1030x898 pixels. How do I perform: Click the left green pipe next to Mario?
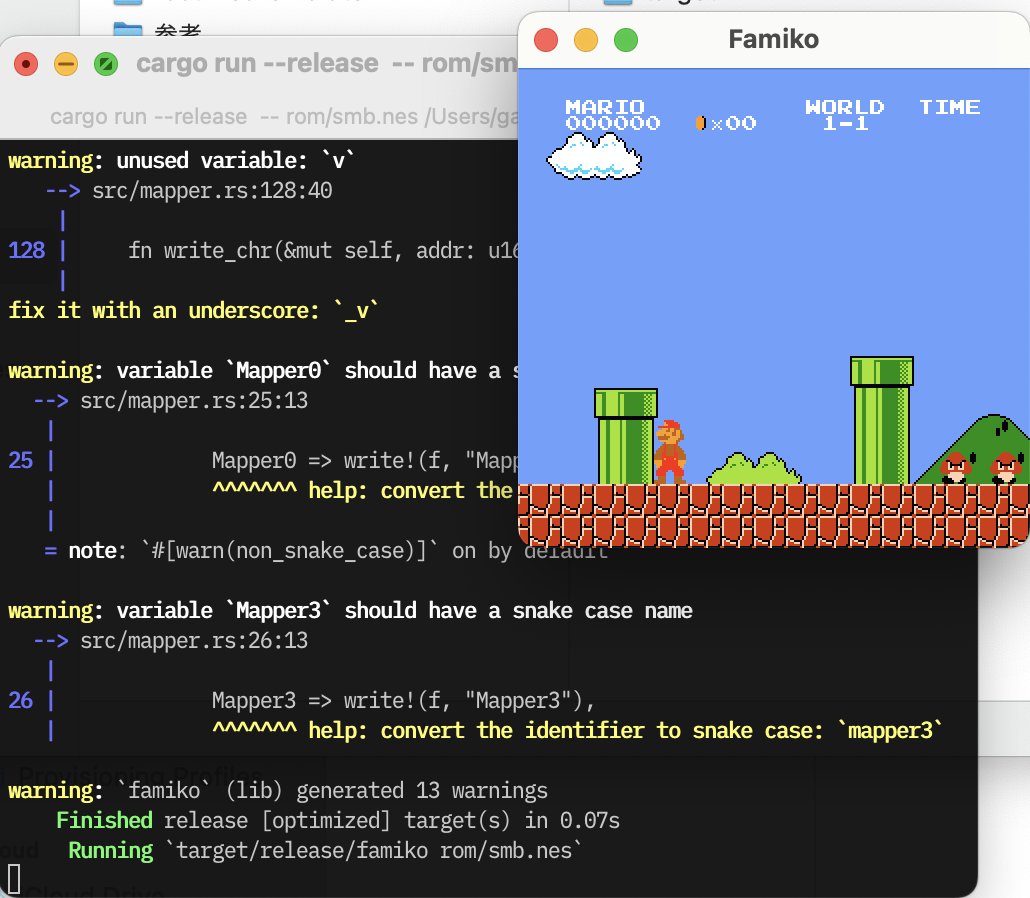626,436
